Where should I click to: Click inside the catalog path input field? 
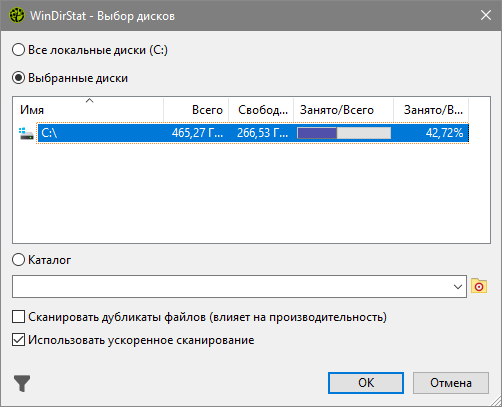pyautogui.click(x=232, y=286)
